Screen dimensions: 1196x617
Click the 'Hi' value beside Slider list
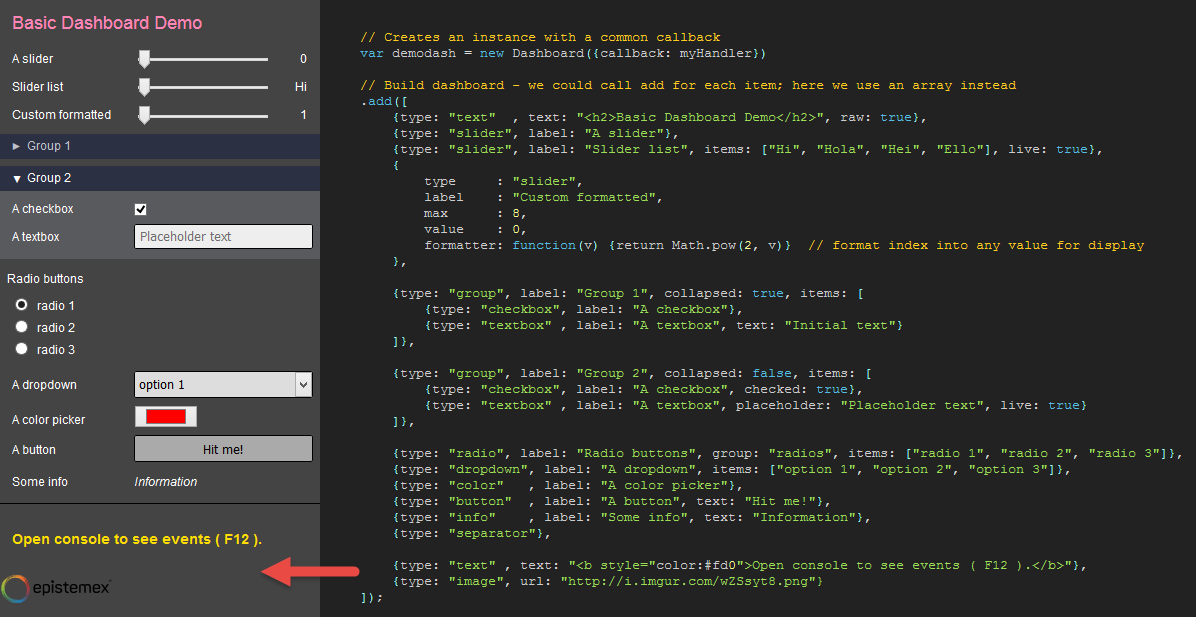click(x=301, y=87)
